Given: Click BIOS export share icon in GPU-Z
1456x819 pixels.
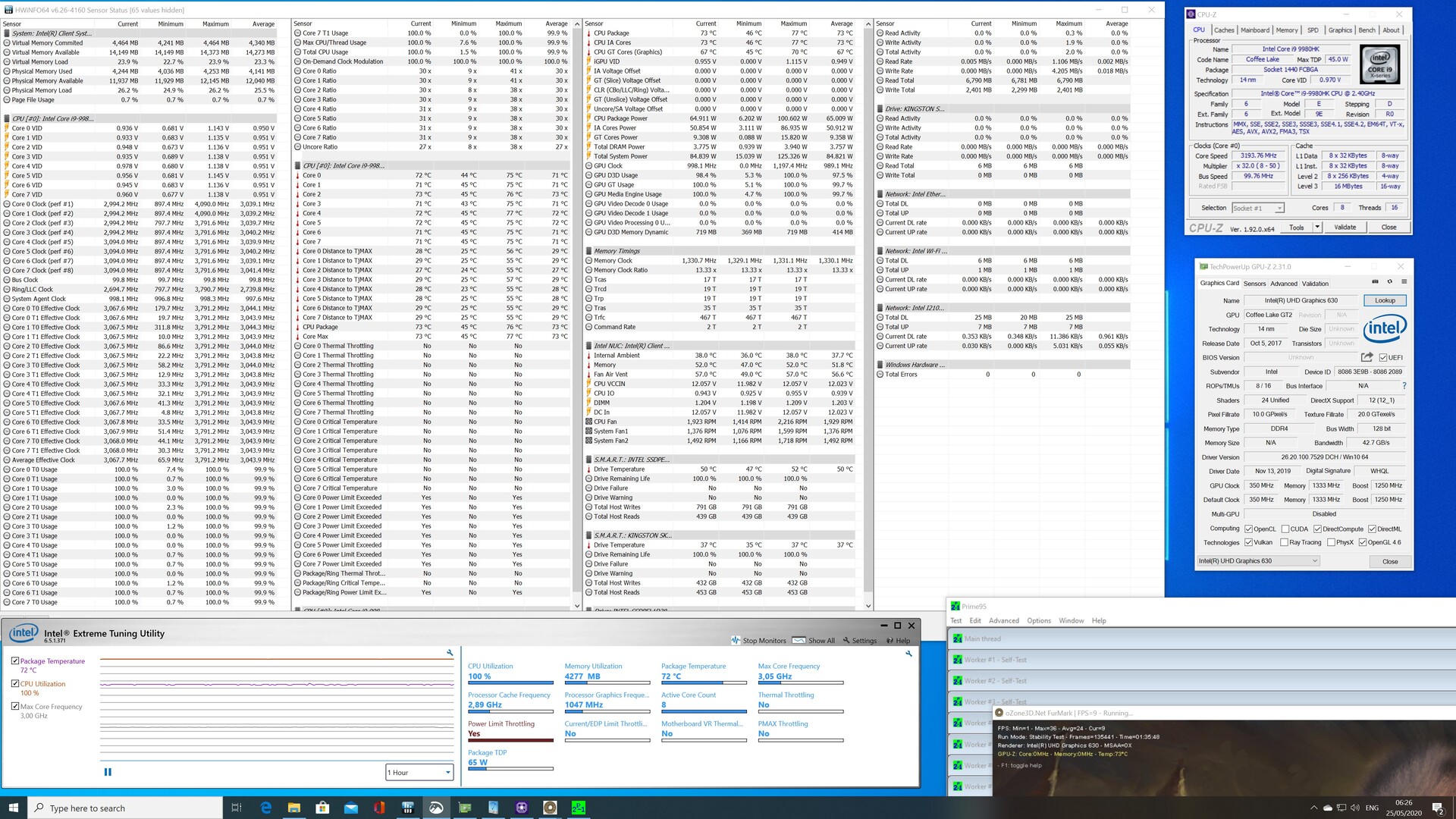Looking at the screenshot, I should [x=1367, y=357].
